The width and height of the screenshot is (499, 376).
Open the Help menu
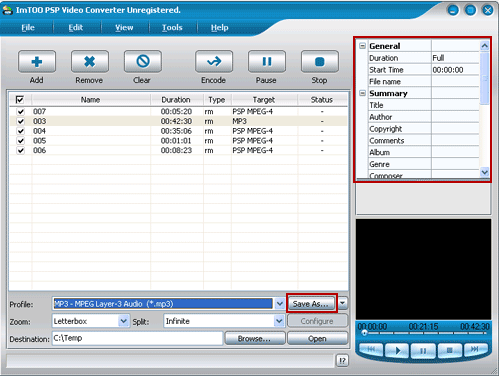[219, 28]
